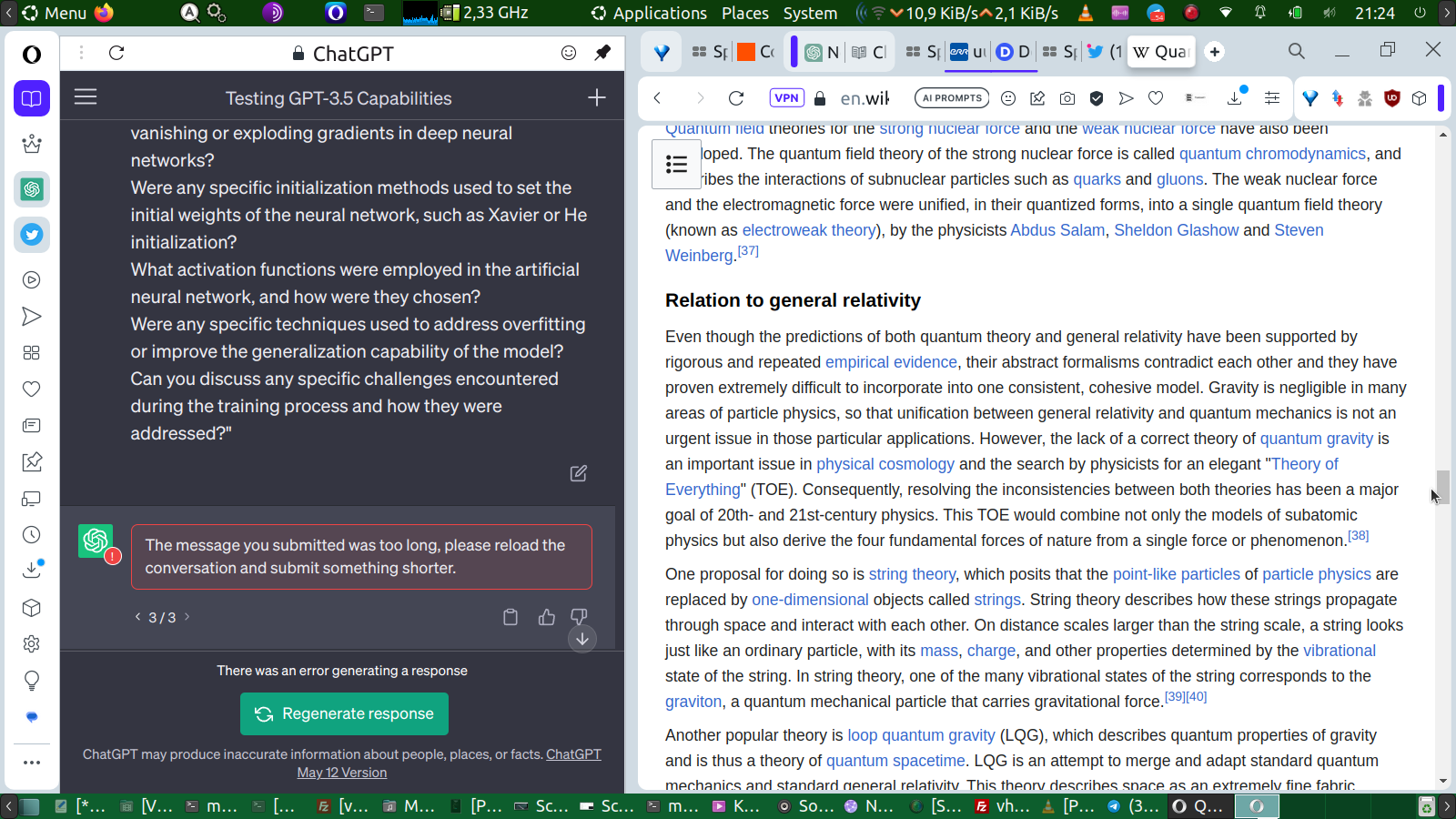Open the quantum chromodynamics link
Image resolution: width=1456 pixels, height=819 pixels.
tap(1272, 154)
